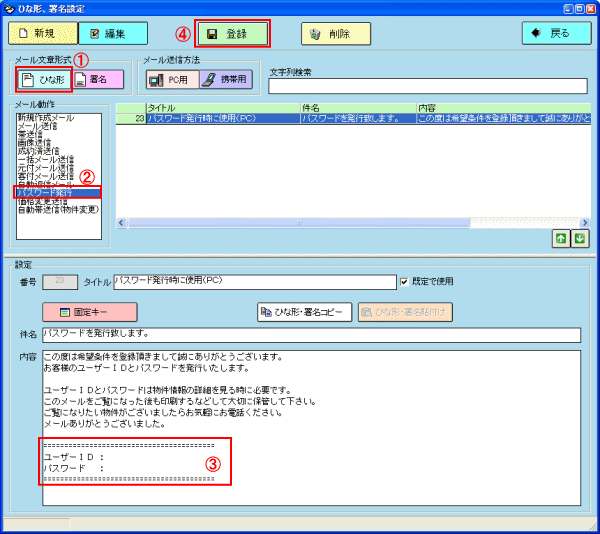Select 一括メール送信 in the mail action list
600x534 pixels.
click(x=46, y=159)
